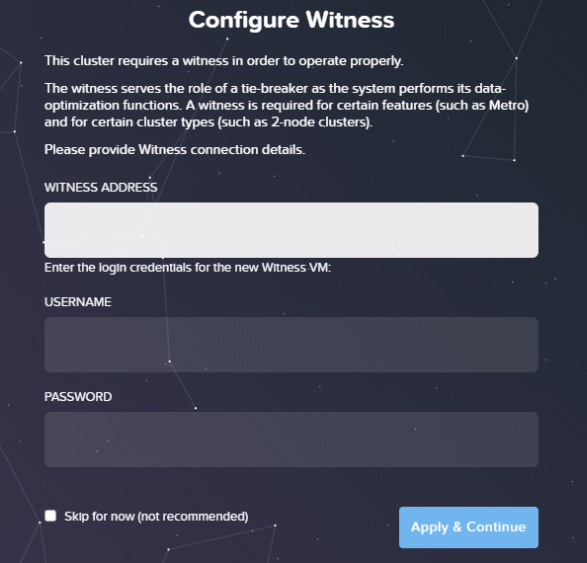Click the '2-node clusters' mention in description
This screenshot has height=563, width=587.
(319, 122)
